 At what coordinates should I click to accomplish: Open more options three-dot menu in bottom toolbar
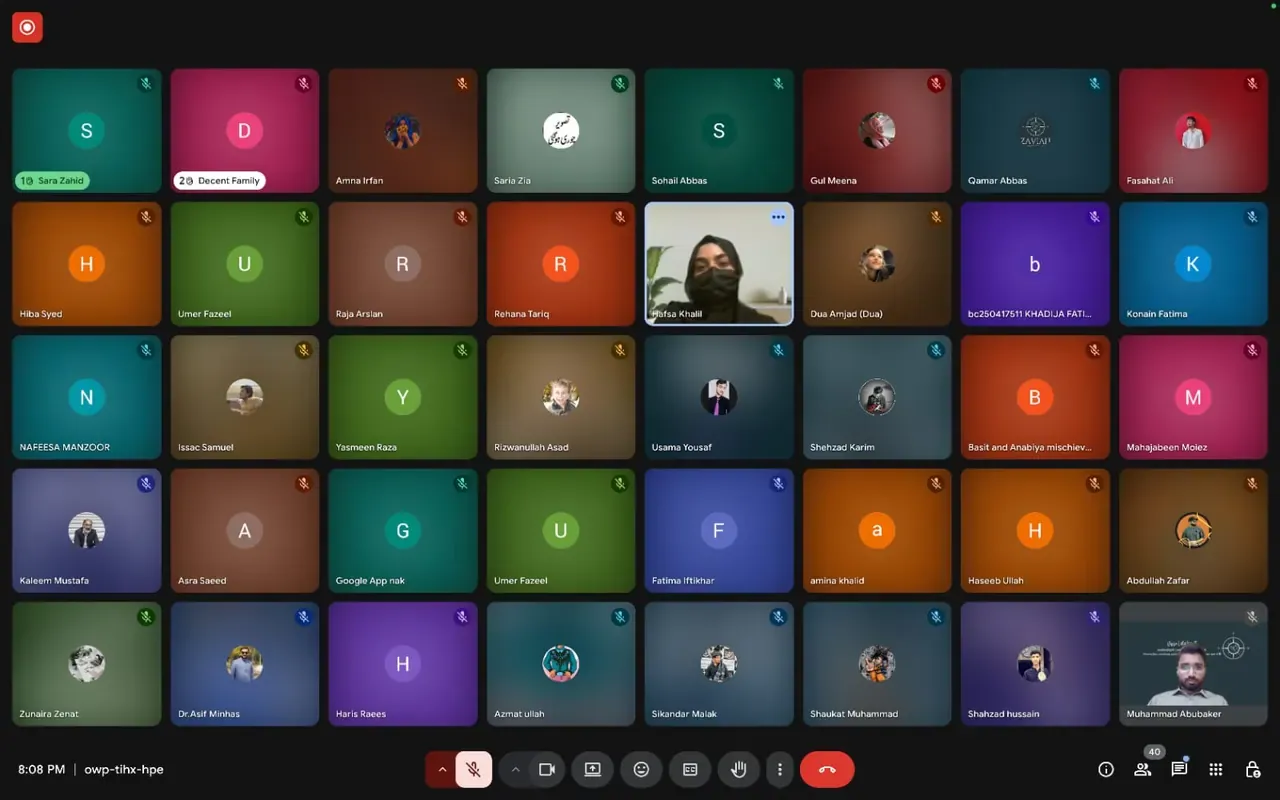pyautogui.click(x=780, y=769)
